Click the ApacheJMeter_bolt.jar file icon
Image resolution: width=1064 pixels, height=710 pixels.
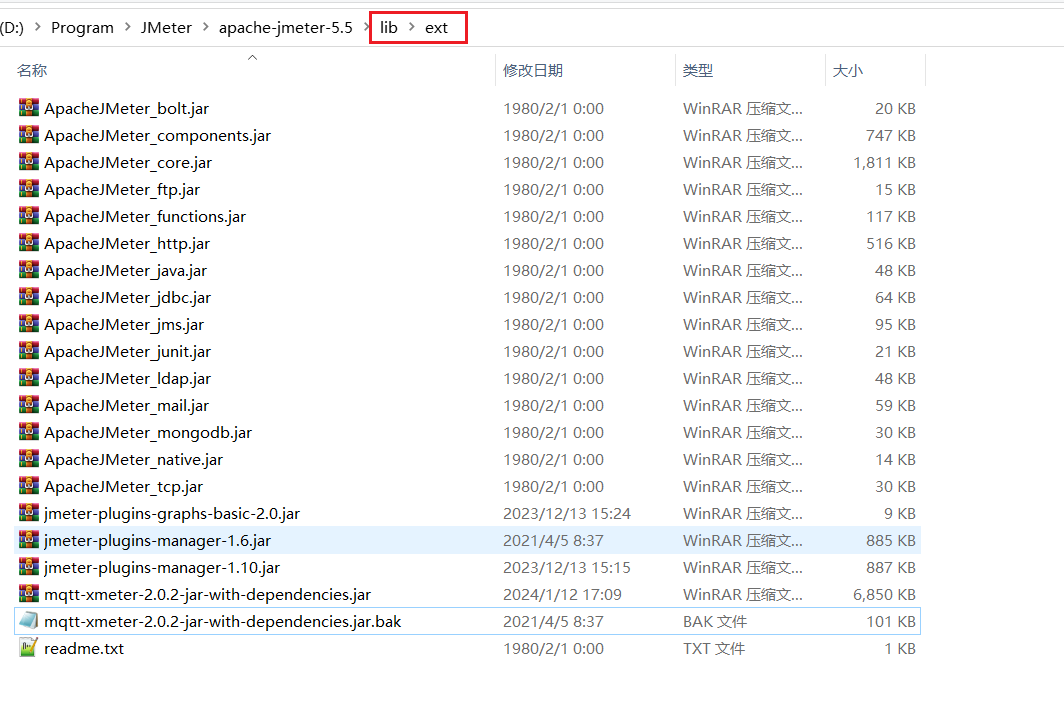pos(28,108)
